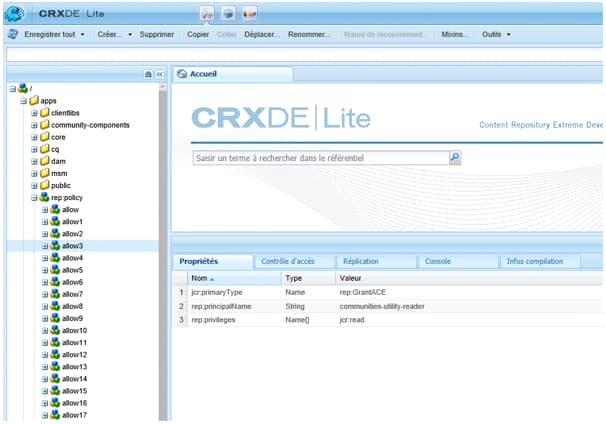Click the Enregistrer tout button
This screenshot has width=606, height=424.
click(49, 34)
